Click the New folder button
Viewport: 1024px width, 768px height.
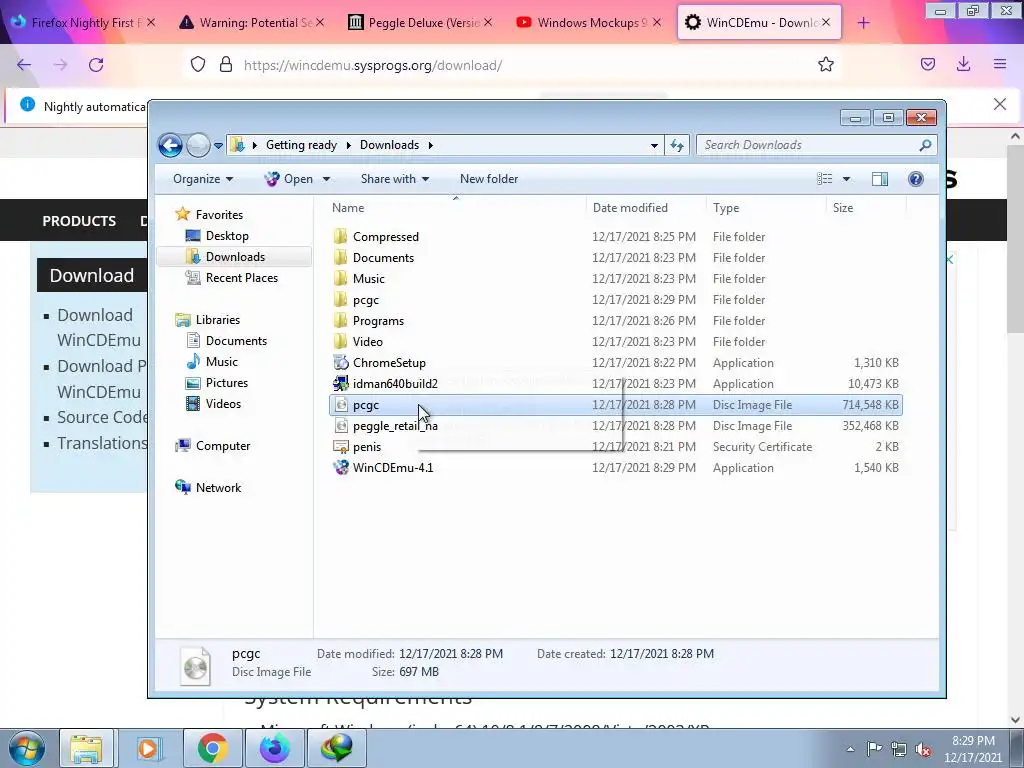(x=489, y=179)
